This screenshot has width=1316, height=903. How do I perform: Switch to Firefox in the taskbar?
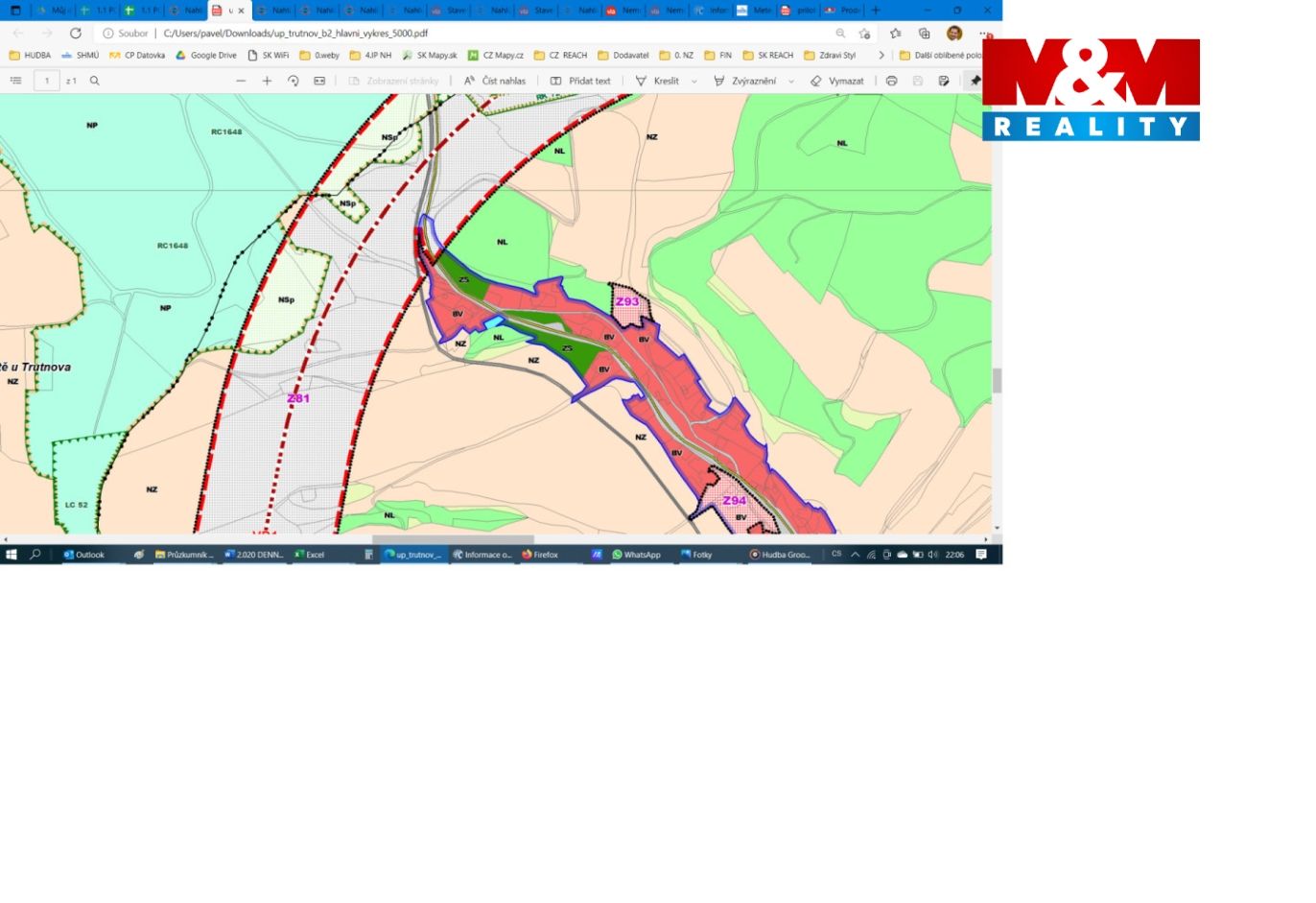click(x=540, y=555)
